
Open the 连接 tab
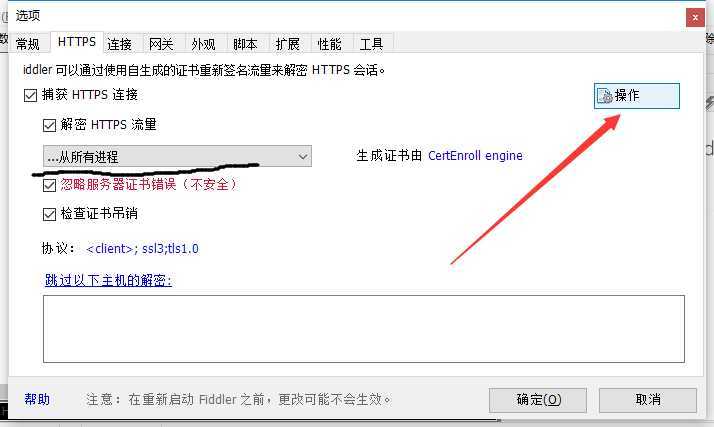(120, 44)
